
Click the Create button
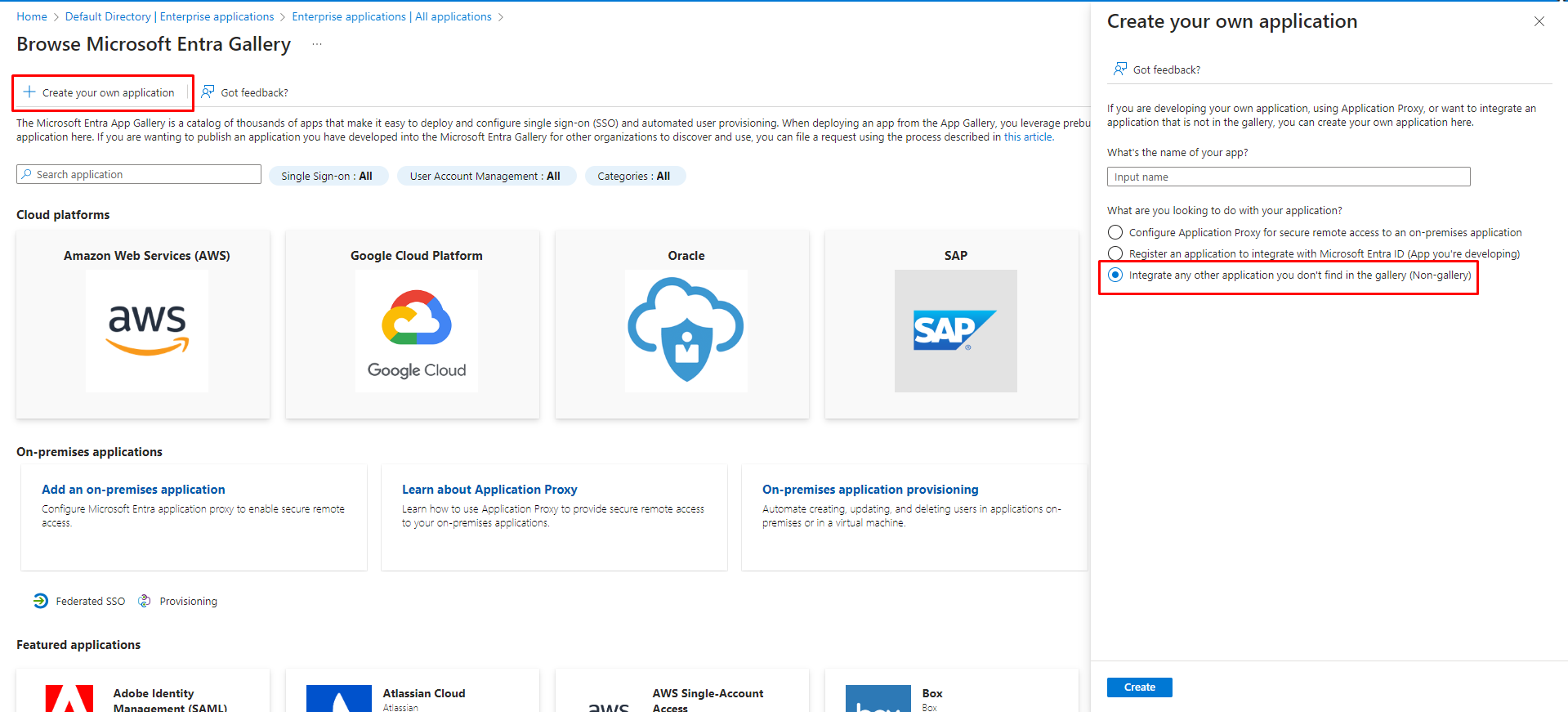click(1140, 687)
